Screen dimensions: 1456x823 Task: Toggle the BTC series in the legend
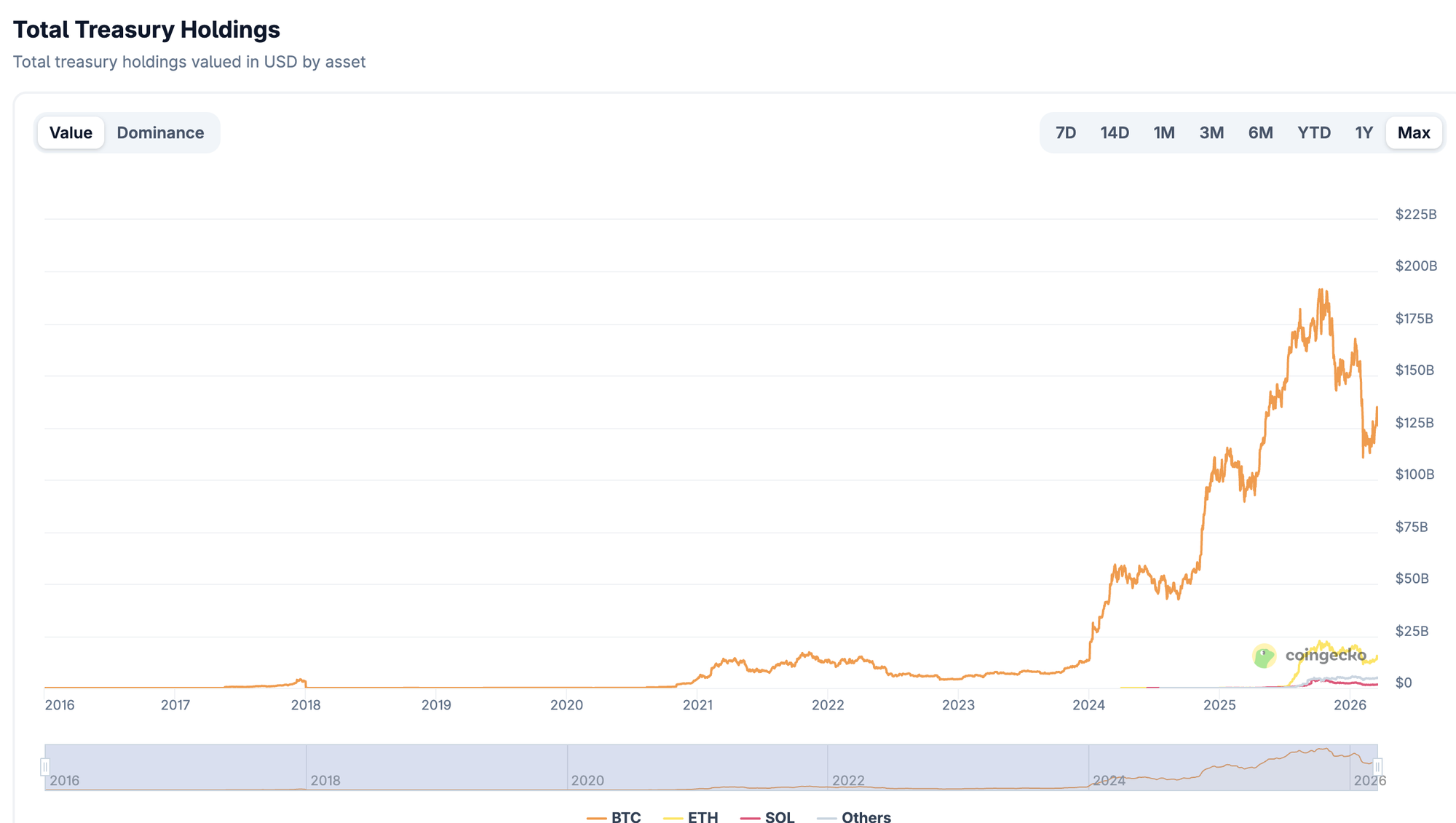(615, 817)
